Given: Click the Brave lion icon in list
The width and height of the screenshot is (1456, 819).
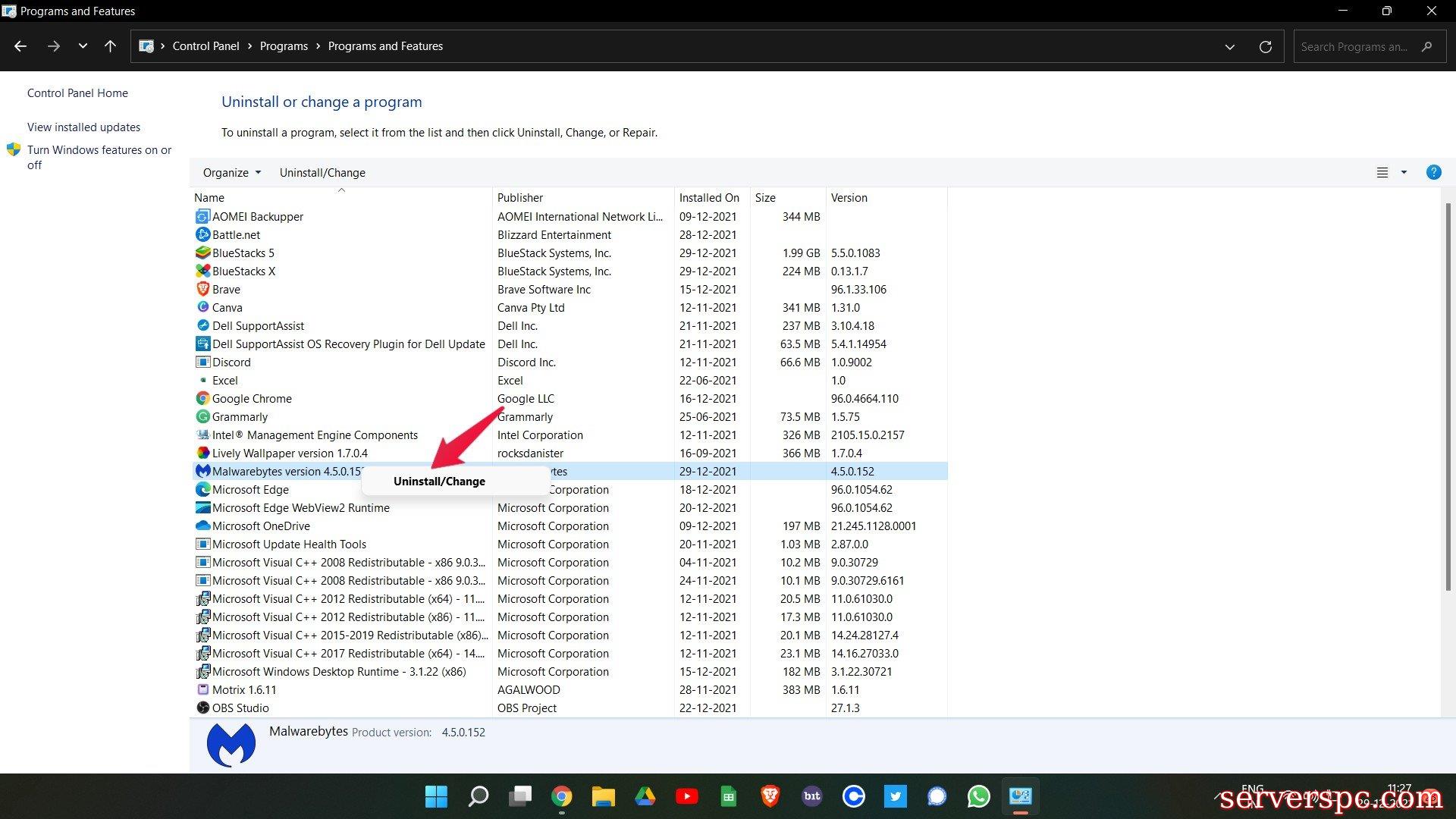Looking at the screenshot, I should click(202, 289).
